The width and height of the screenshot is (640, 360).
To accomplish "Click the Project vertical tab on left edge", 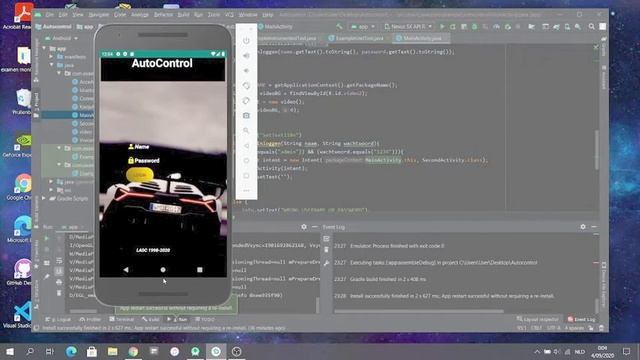I will (36, 105).
